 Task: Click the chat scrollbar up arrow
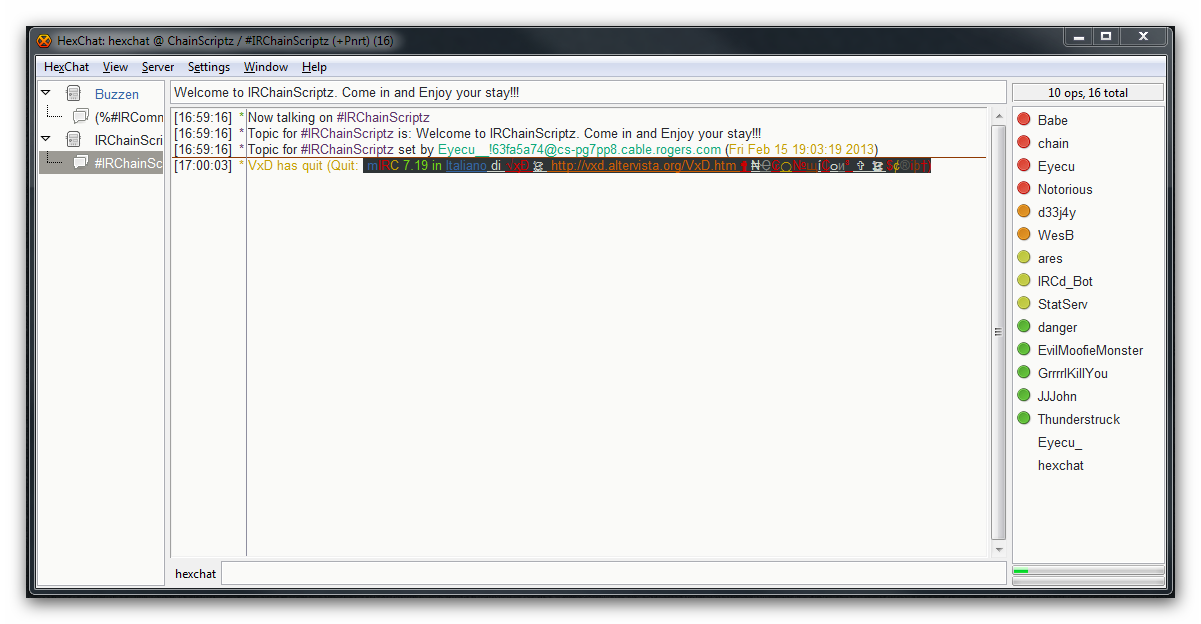point(998,117)
